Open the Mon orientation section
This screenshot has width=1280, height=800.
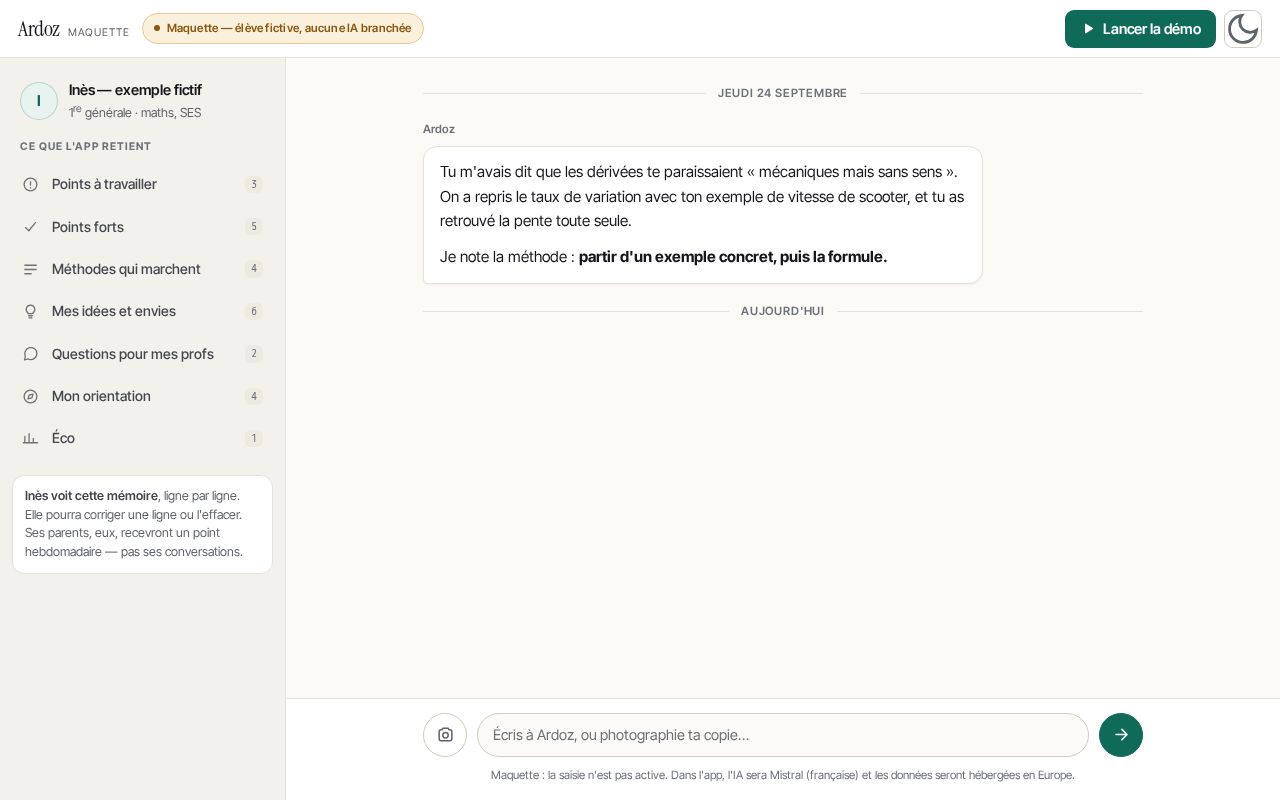[x=142, y=396]
